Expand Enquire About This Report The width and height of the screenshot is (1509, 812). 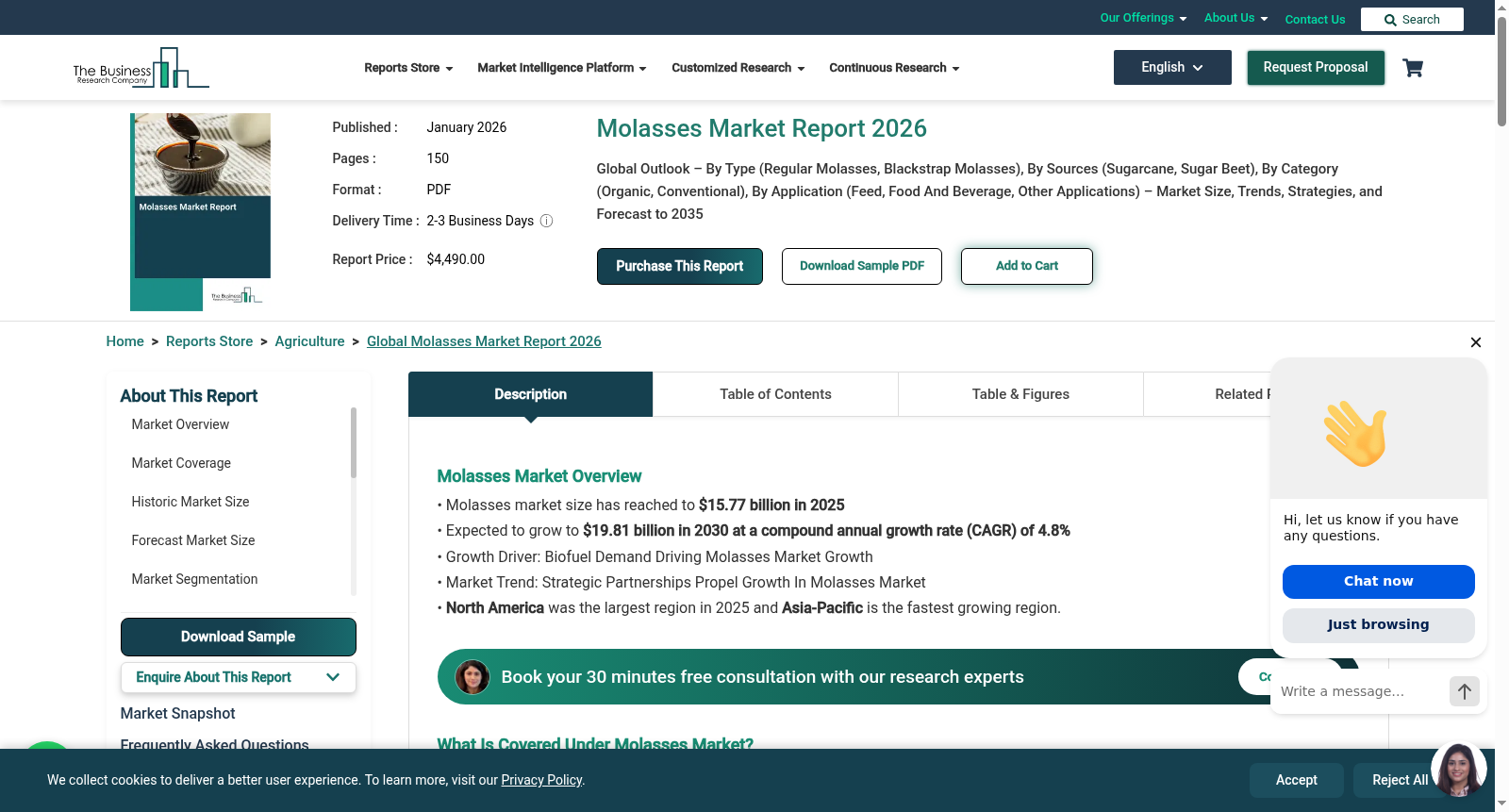tap(239, 677)
